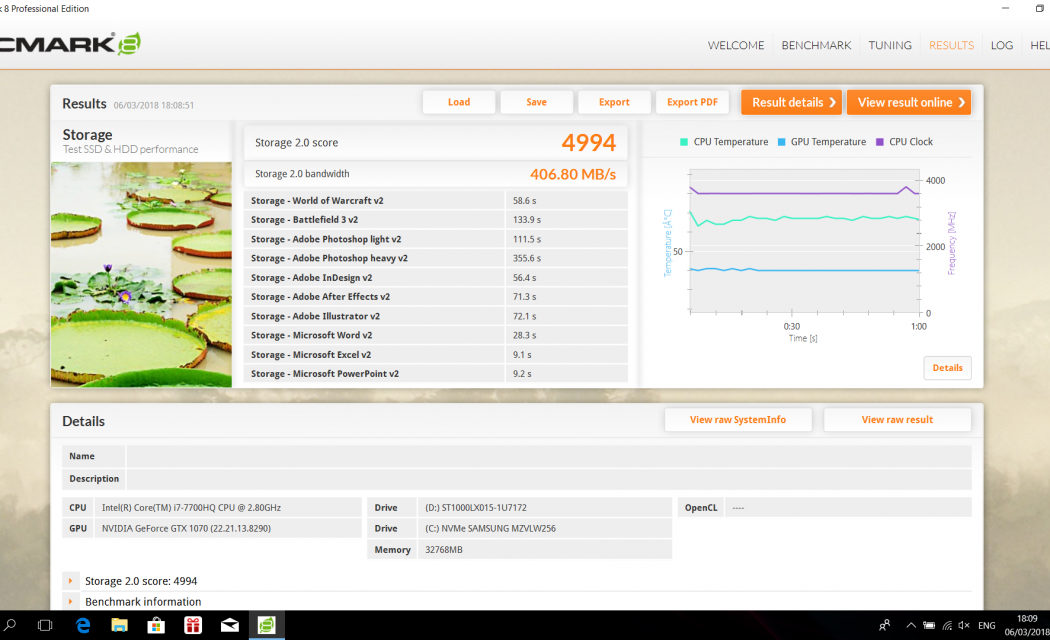Screen dimensions: 1050x640
Task: Click the Load button
Action: [x=459, y=102]
